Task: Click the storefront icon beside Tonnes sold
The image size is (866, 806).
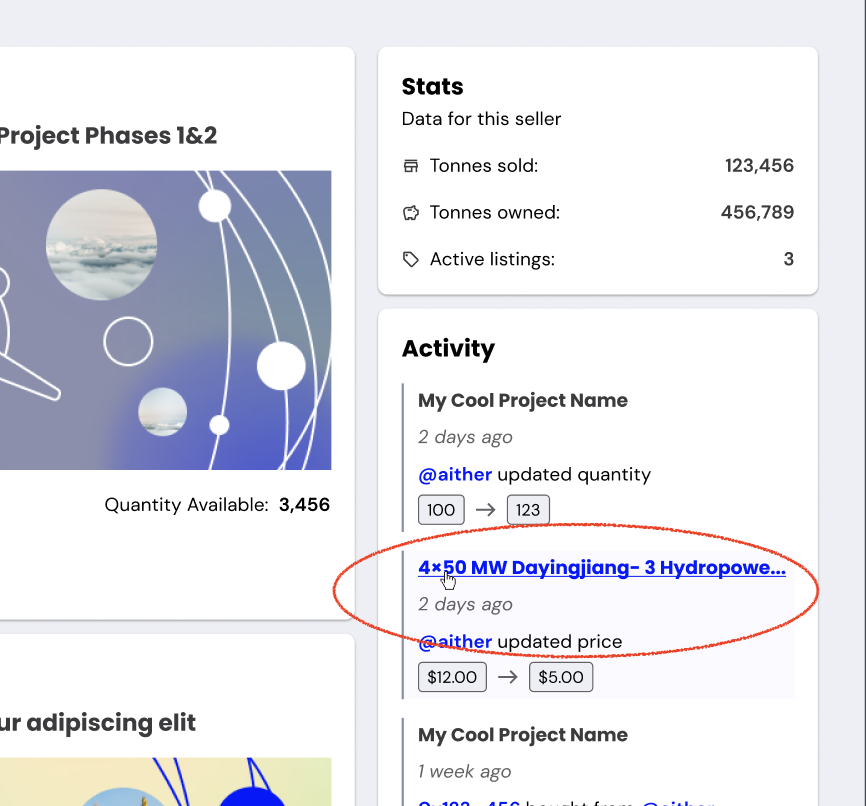Action: pos(411,166)
